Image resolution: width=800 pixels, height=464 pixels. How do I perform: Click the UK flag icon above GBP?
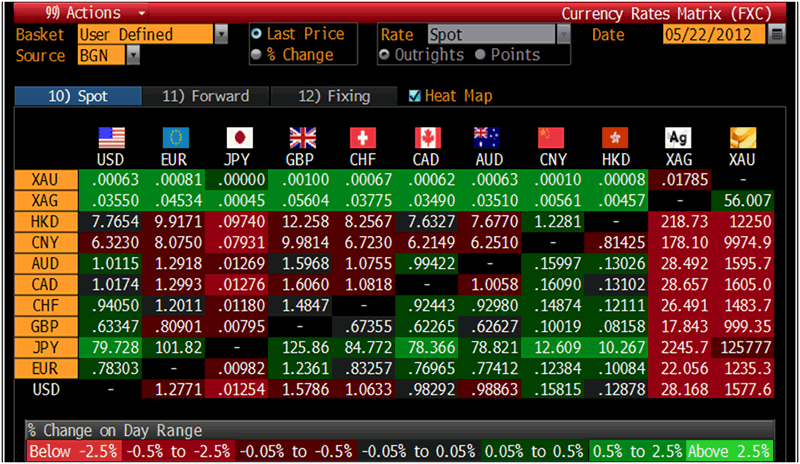pos(302,138)
